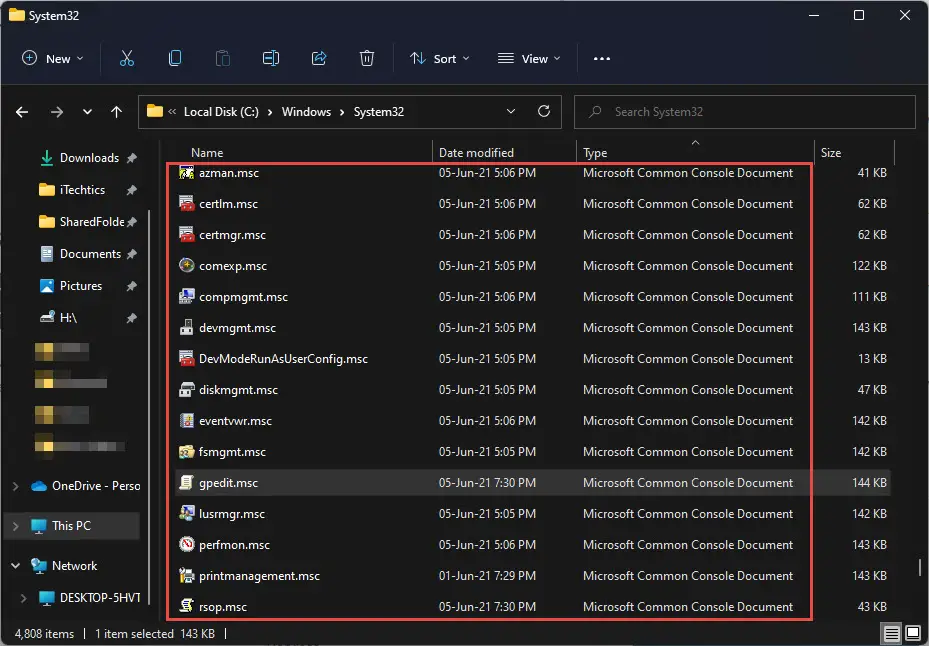Open Documents in quick access
This screenshot has width=929, height=646.
[x=90, y=254]
